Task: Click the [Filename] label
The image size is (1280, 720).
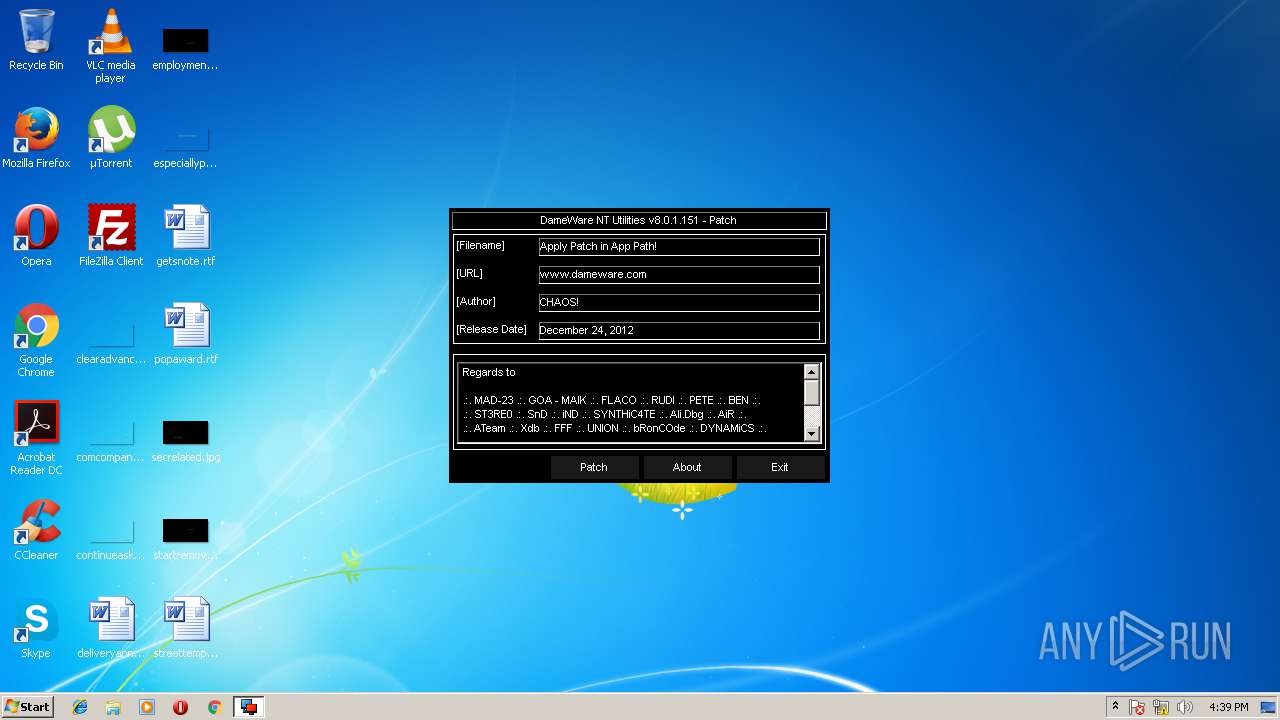Action: [x=480, y=245]
